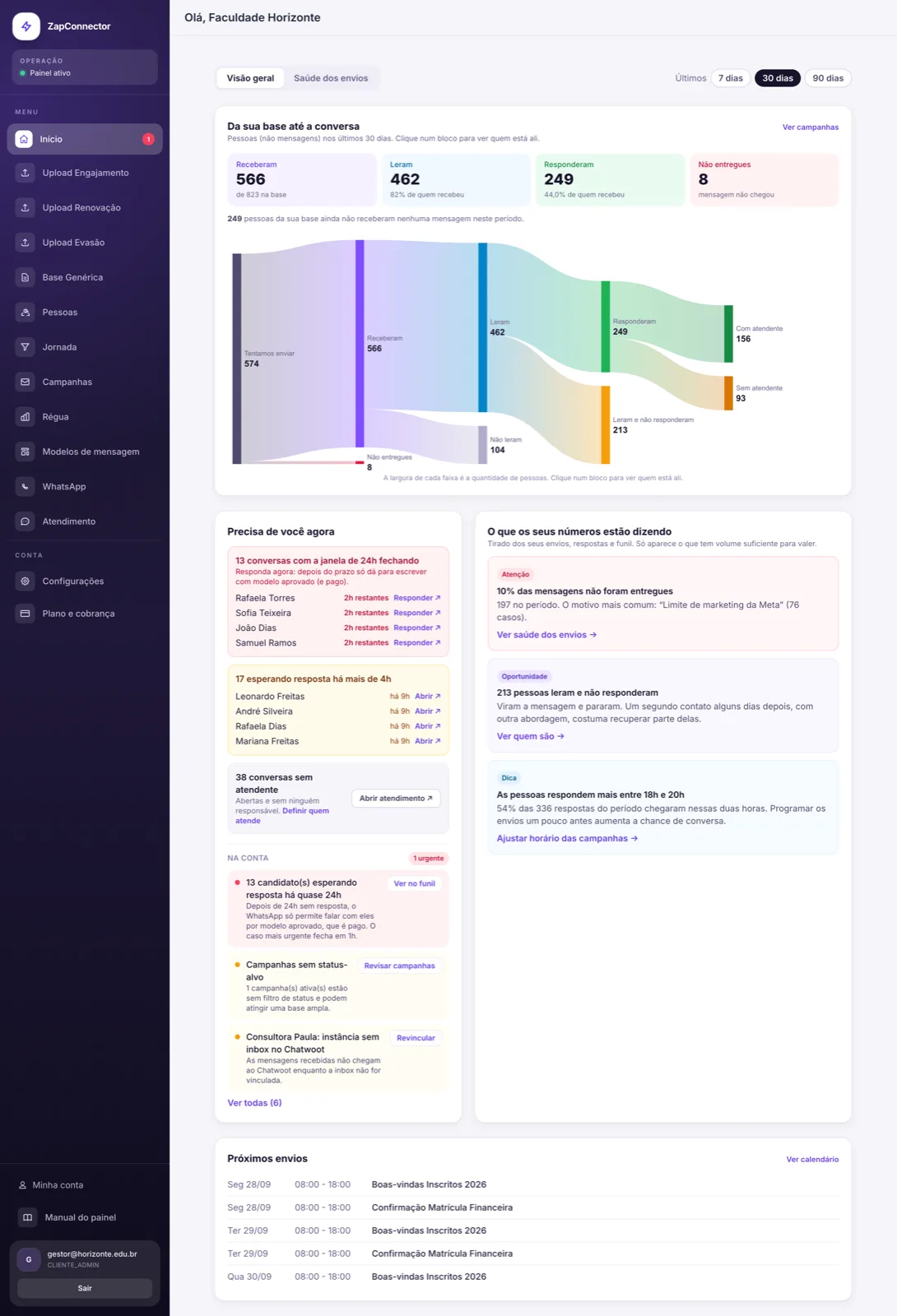The height and width of the screenshot is (1316, 897).
Task: Click the Definir quem atende link
Action: [x=282, y=816]
